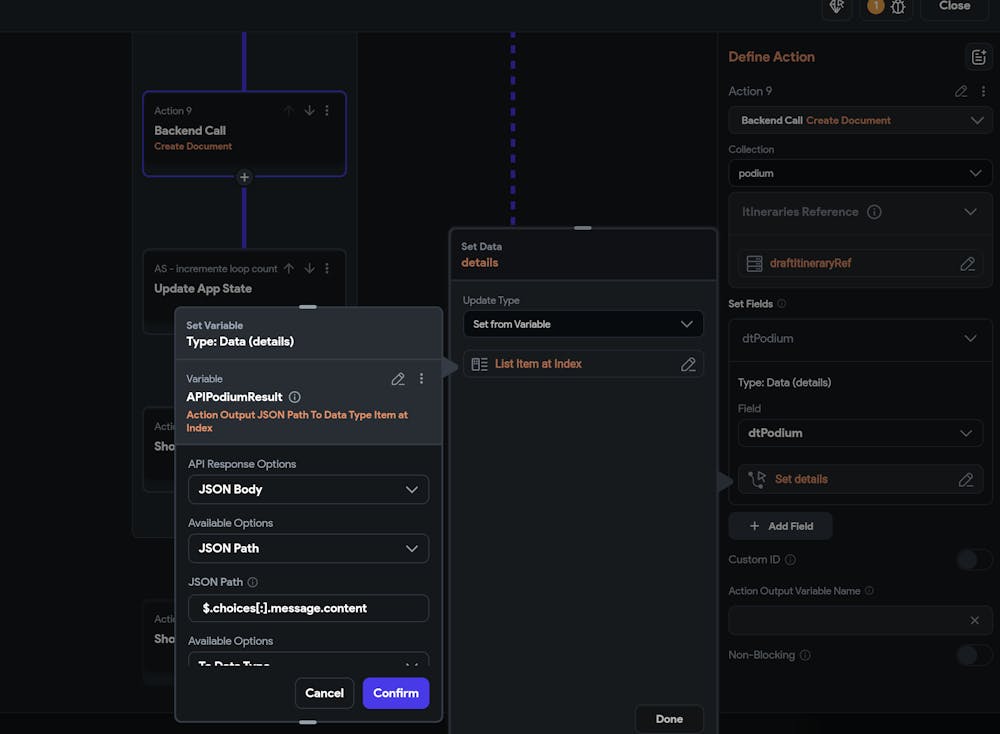Viewport: 1000px width, 734px height.
Task: Click the Cancel button
Action: [x=325, y=693]
